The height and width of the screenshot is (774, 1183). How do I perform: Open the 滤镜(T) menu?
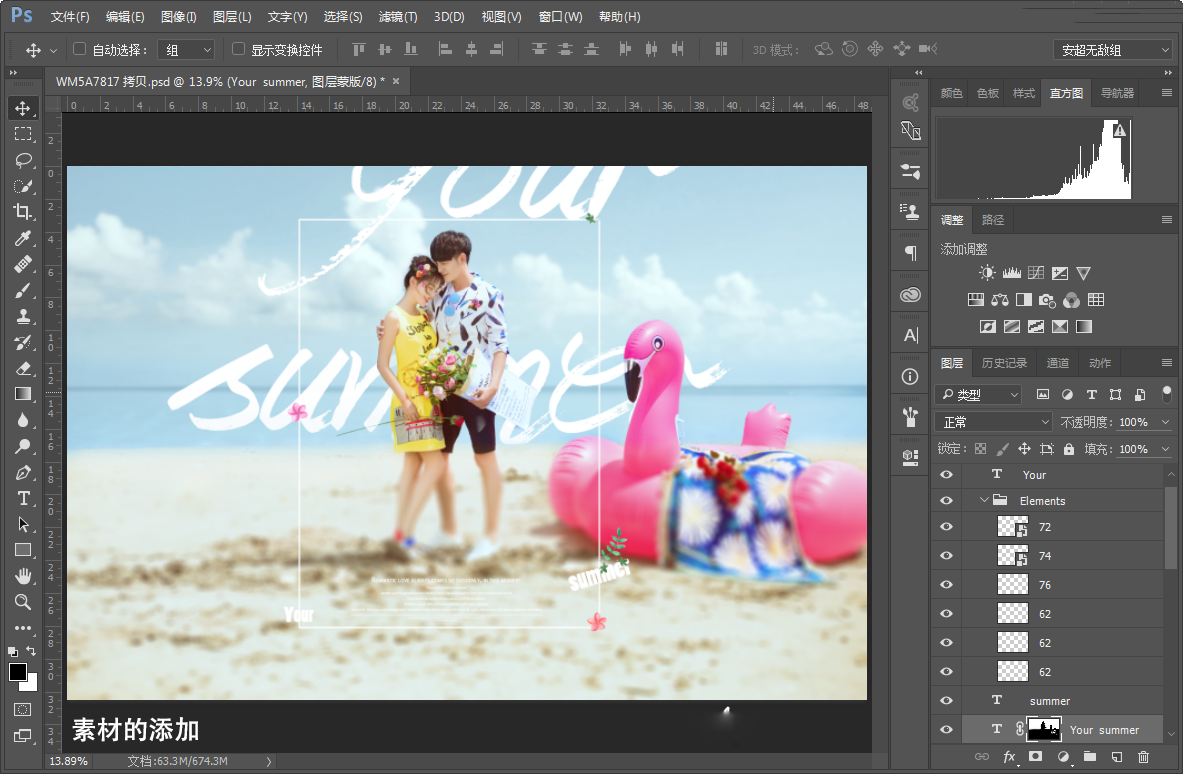398,17
